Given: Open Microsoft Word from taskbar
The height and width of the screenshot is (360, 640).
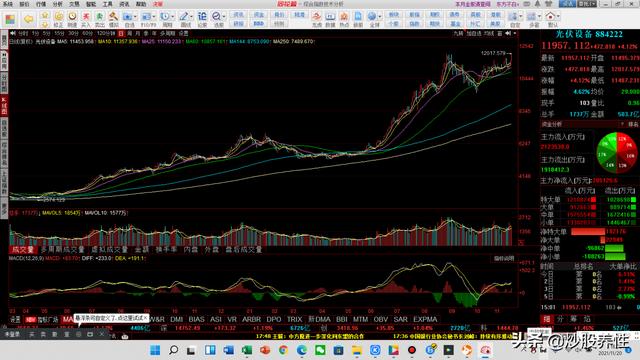Looking at the screenshot, I should [229, 350].
